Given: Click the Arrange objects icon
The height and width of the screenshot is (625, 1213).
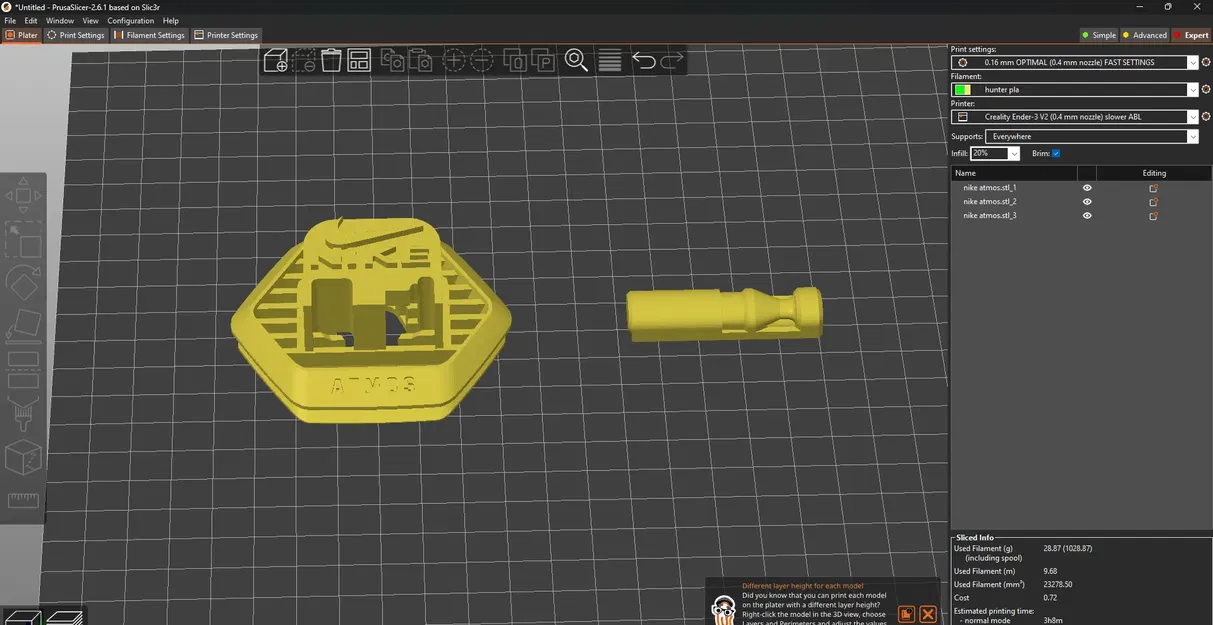Looking at the screenshot, I should (359, 61).
